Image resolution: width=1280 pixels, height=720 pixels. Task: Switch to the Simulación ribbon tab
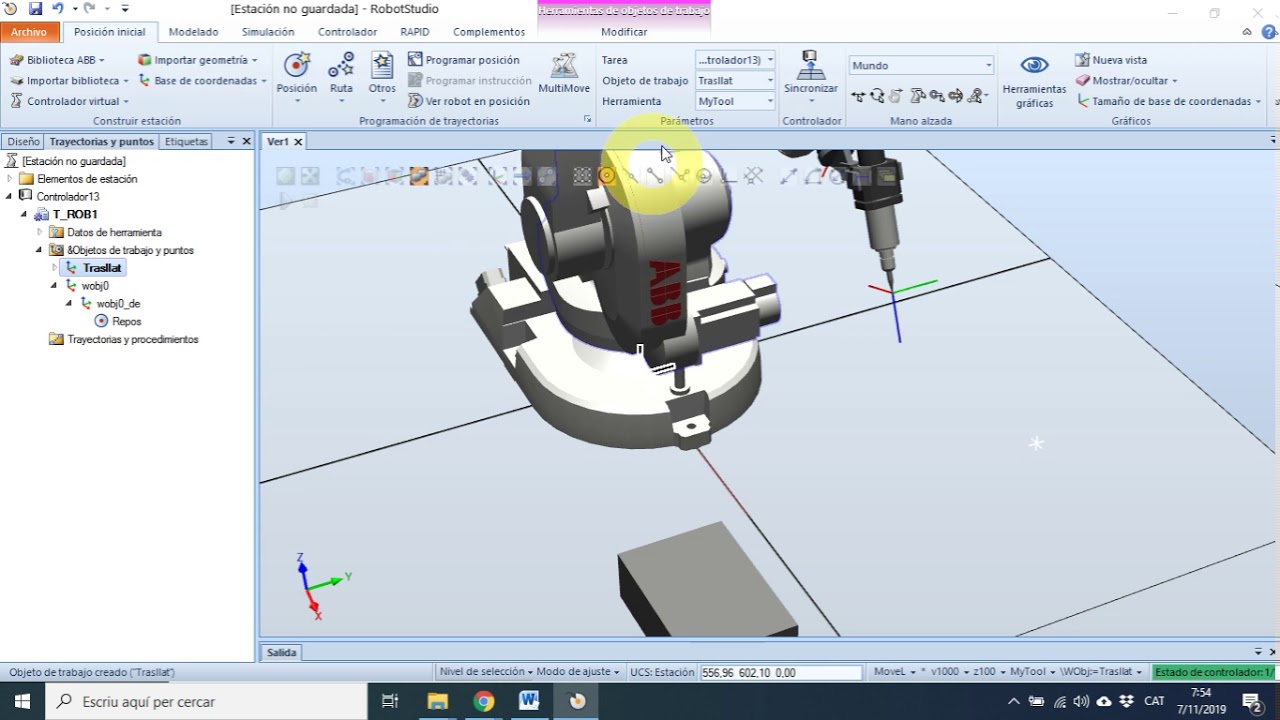click(x=268, y=32)
